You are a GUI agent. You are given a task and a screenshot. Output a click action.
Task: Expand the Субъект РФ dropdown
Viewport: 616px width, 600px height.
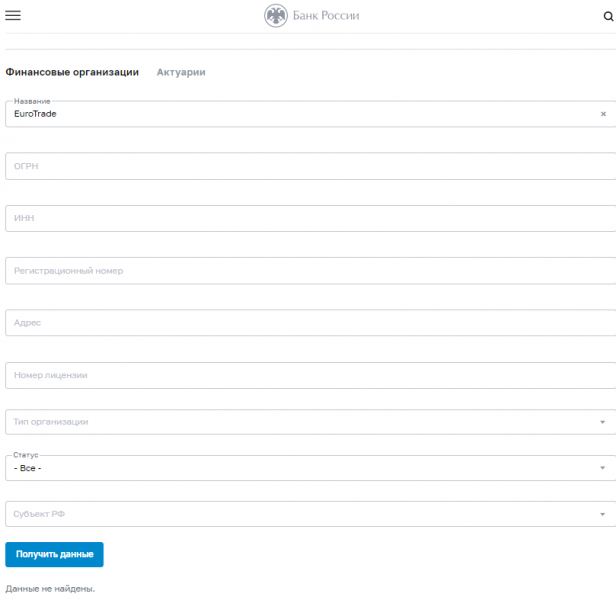tap(310, 514)
